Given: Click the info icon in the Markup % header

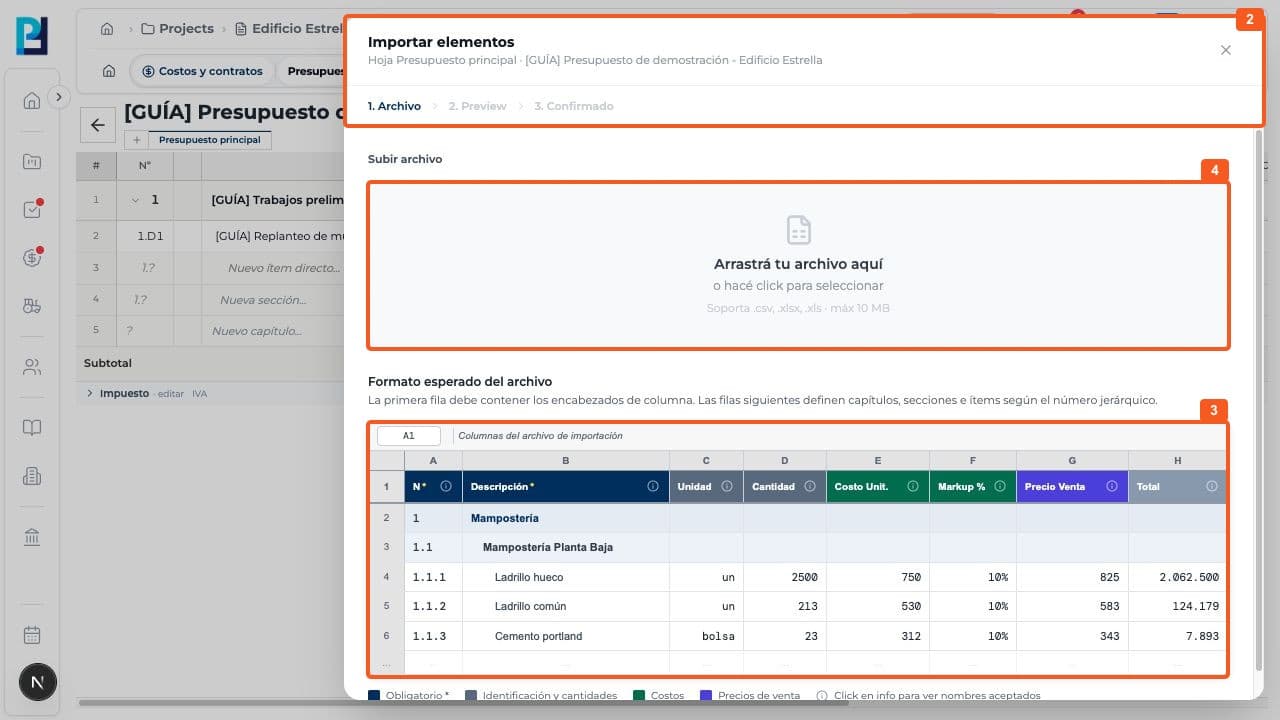Looking at the screenshot, I should (1000, 487).
